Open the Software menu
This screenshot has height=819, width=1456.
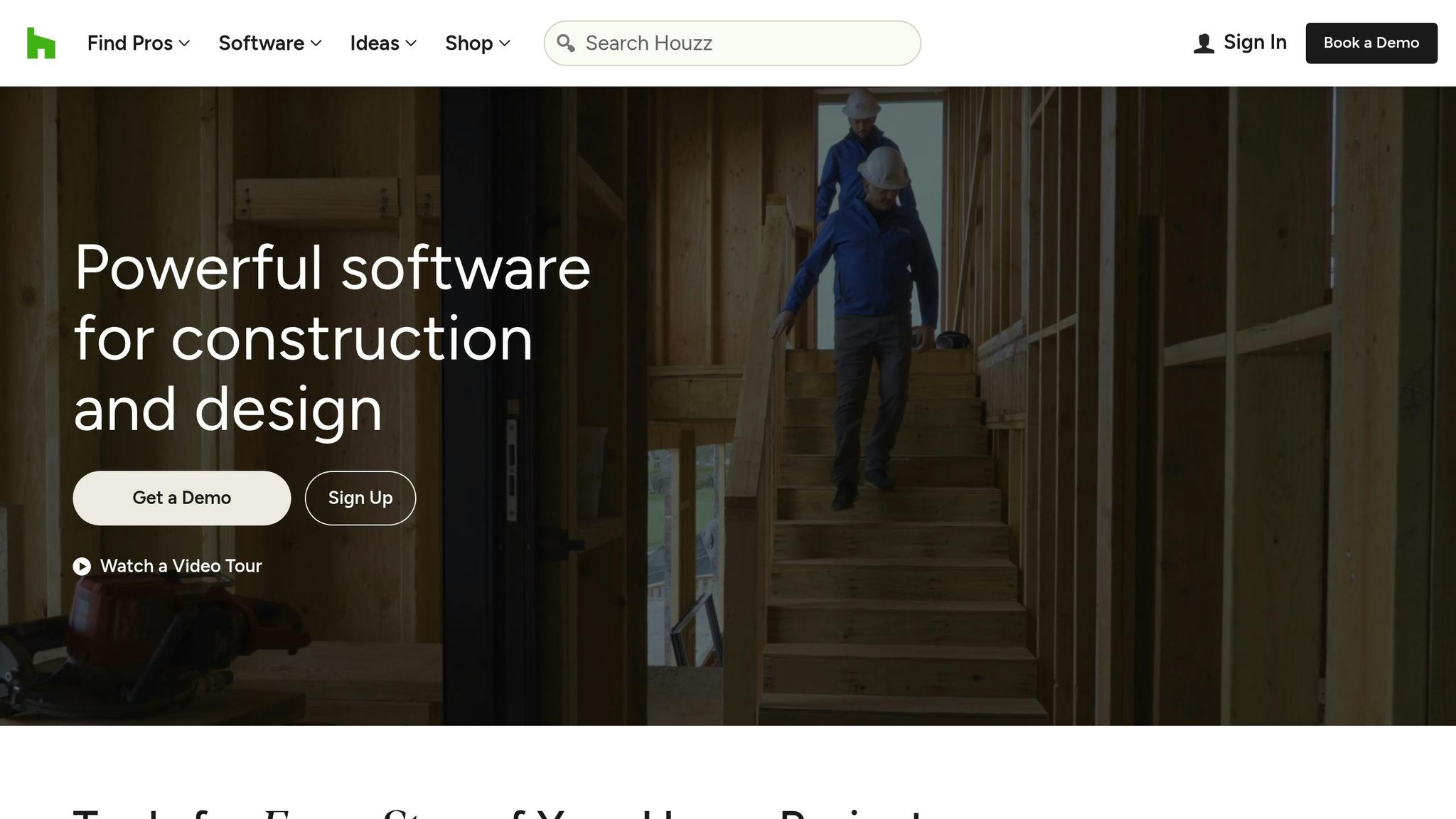(260, 43)
